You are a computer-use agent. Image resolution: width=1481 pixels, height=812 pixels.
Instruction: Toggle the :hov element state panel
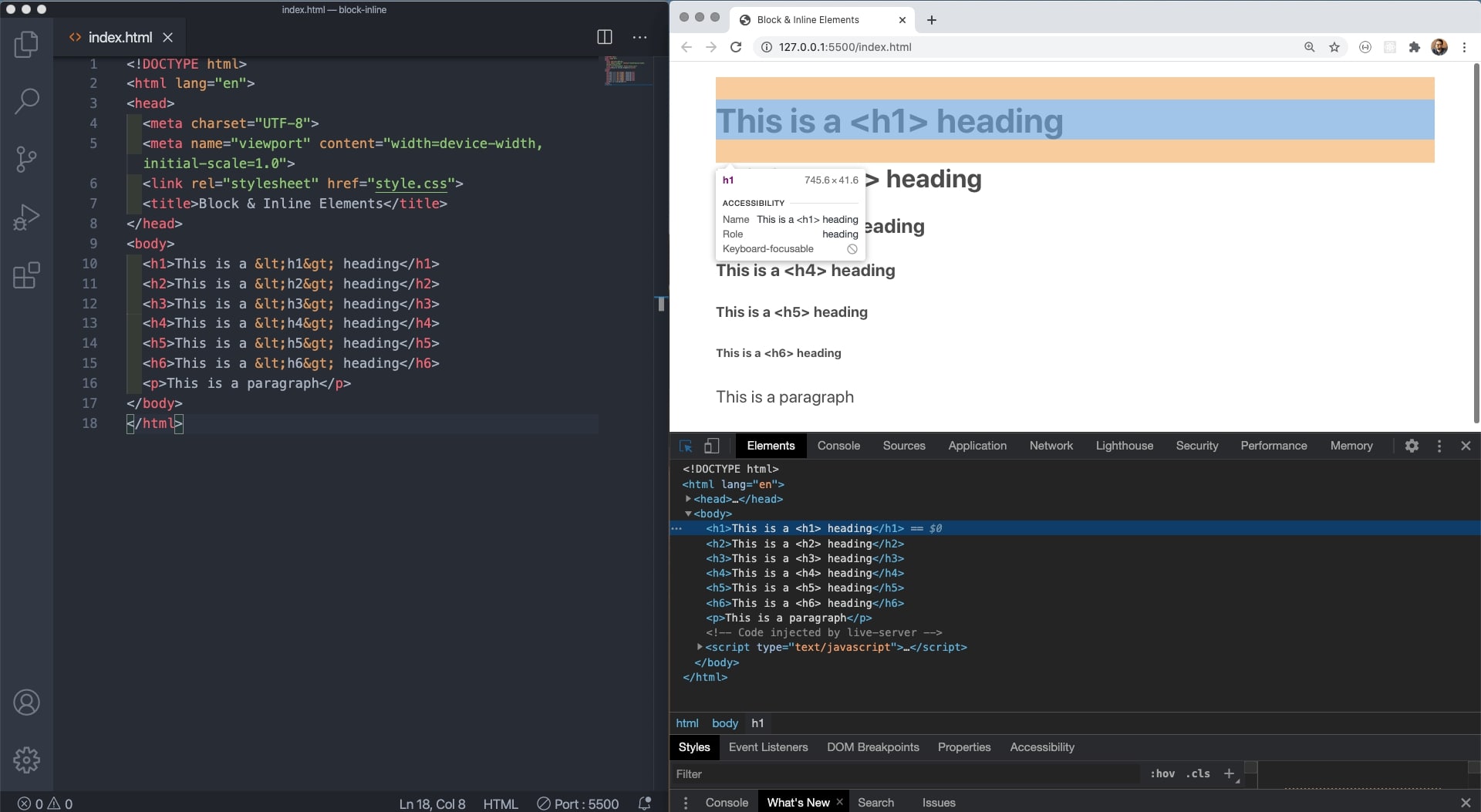point(1162,773)
